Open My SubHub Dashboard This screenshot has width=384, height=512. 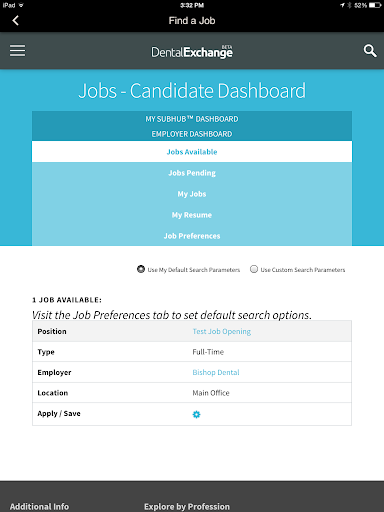192,119
